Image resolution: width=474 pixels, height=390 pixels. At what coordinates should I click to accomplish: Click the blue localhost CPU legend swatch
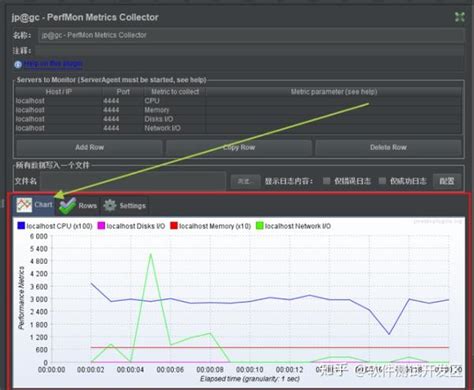click(x=21, y=226)
